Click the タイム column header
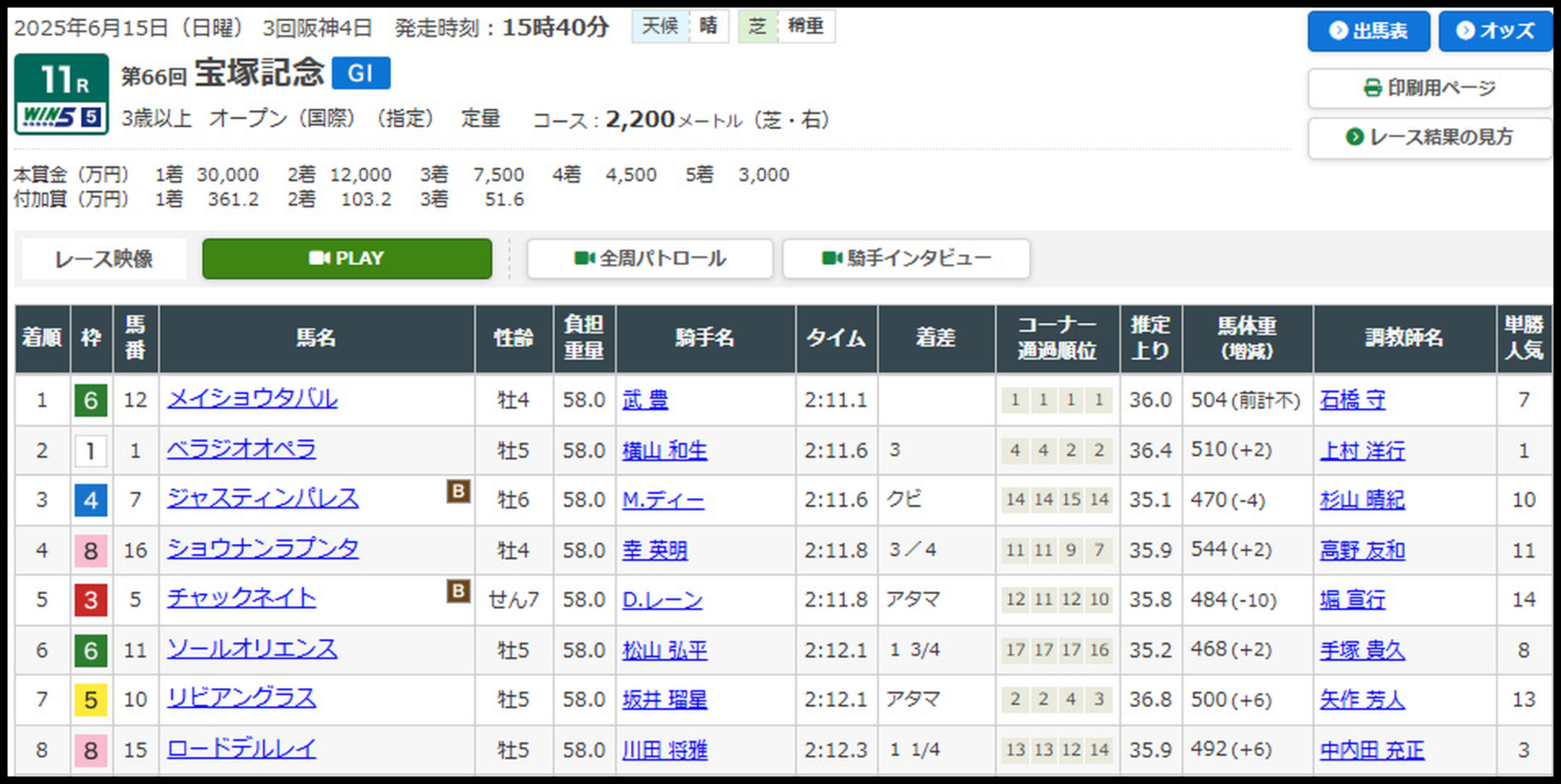1561x784 pixels. 836,339
